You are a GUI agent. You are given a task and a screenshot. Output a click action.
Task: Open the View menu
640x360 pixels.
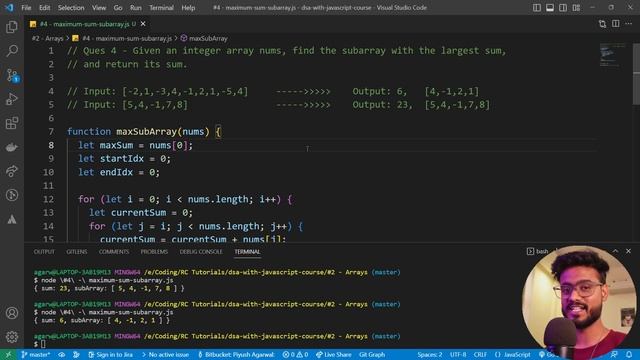[x=99, y=8]
